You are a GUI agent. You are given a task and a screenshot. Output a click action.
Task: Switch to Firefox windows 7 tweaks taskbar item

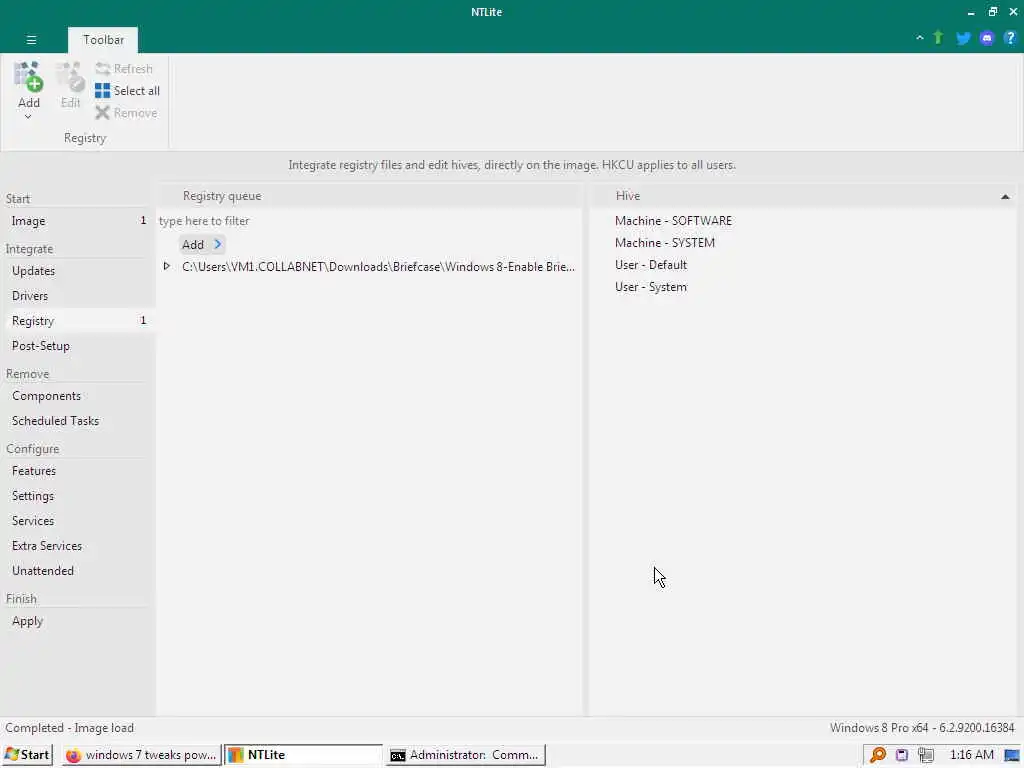(x=142, y=755)
